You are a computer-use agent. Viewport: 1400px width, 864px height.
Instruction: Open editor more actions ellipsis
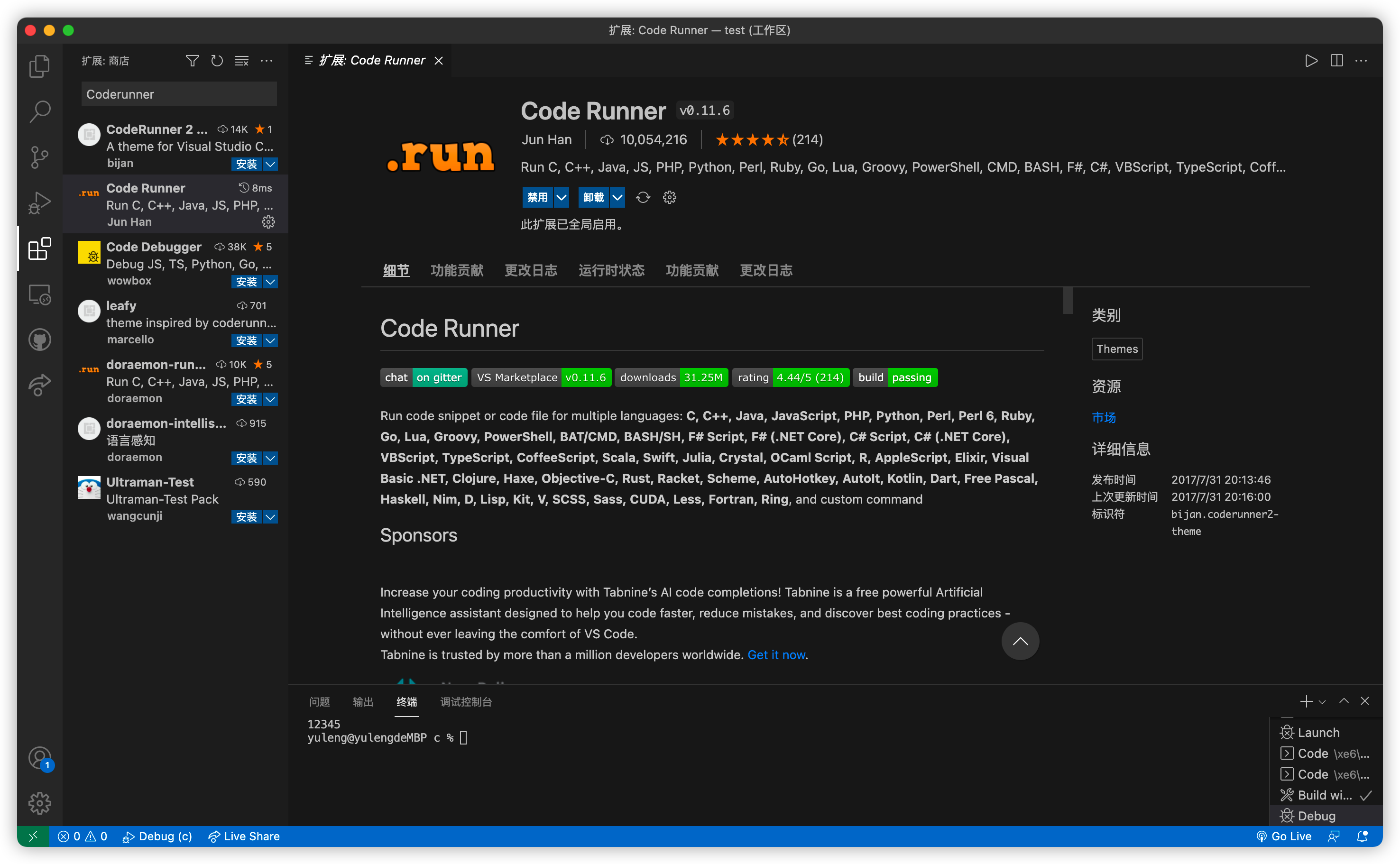coord(1361,61)
